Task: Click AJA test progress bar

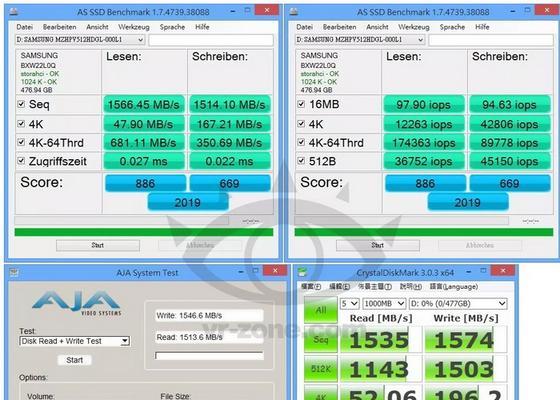Action: click(x=209, y=355)
